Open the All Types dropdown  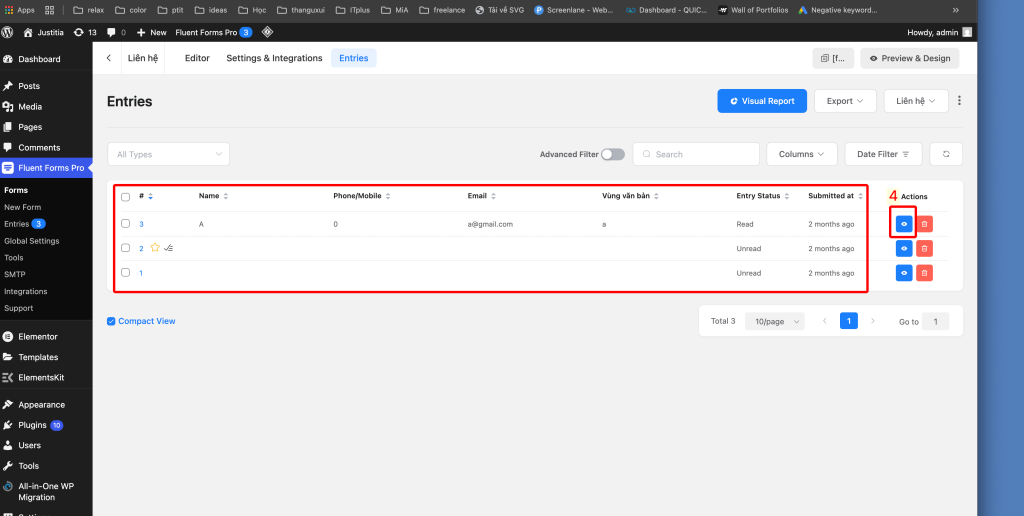(x=168, y=154)
